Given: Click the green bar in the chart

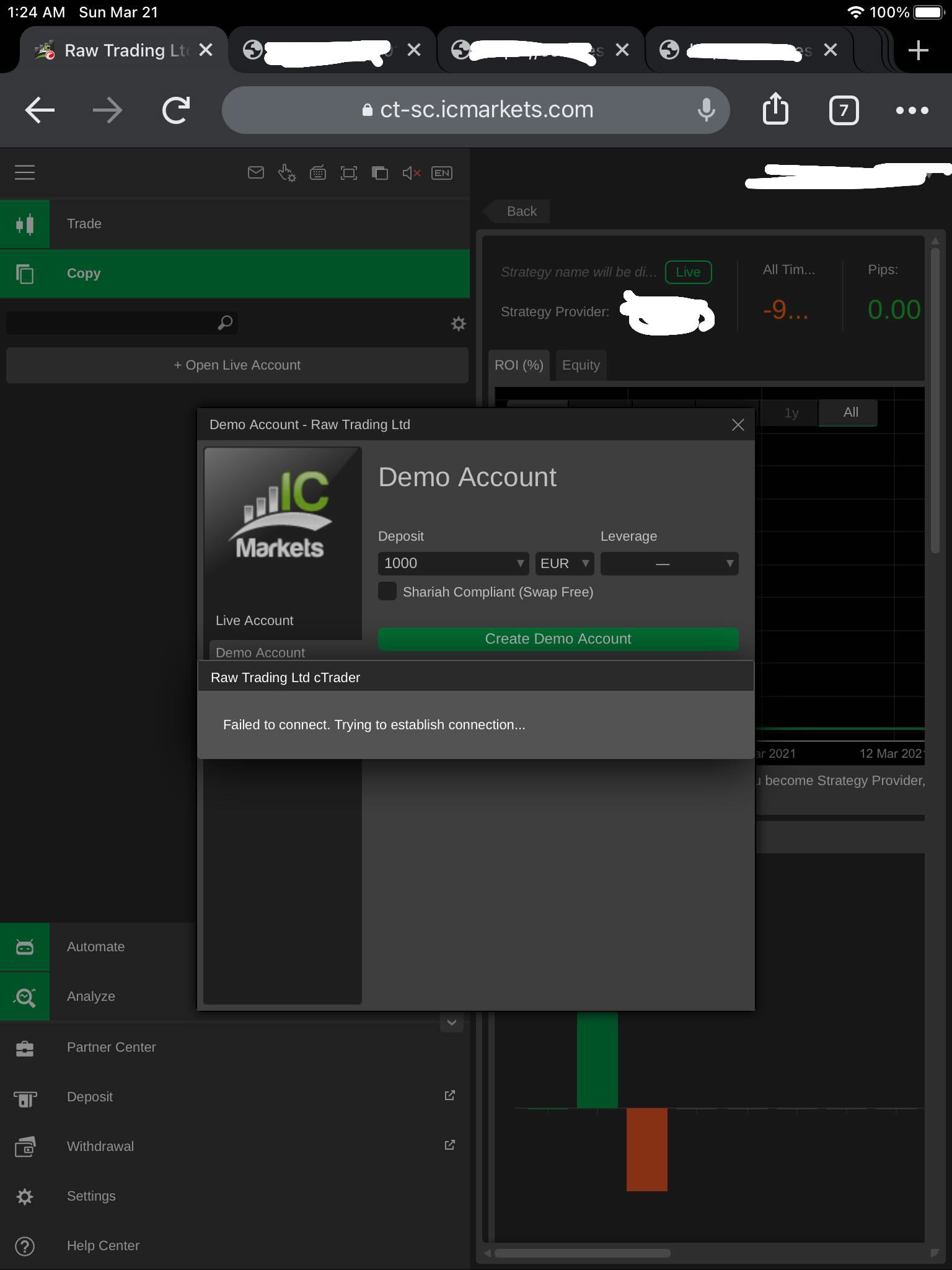Looking at the screenshot, I should pyautogui.click(x=597, y=1059).
